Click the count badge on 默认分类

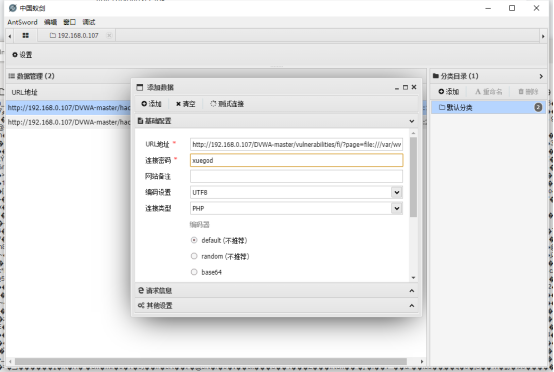[x=538, y=107]
